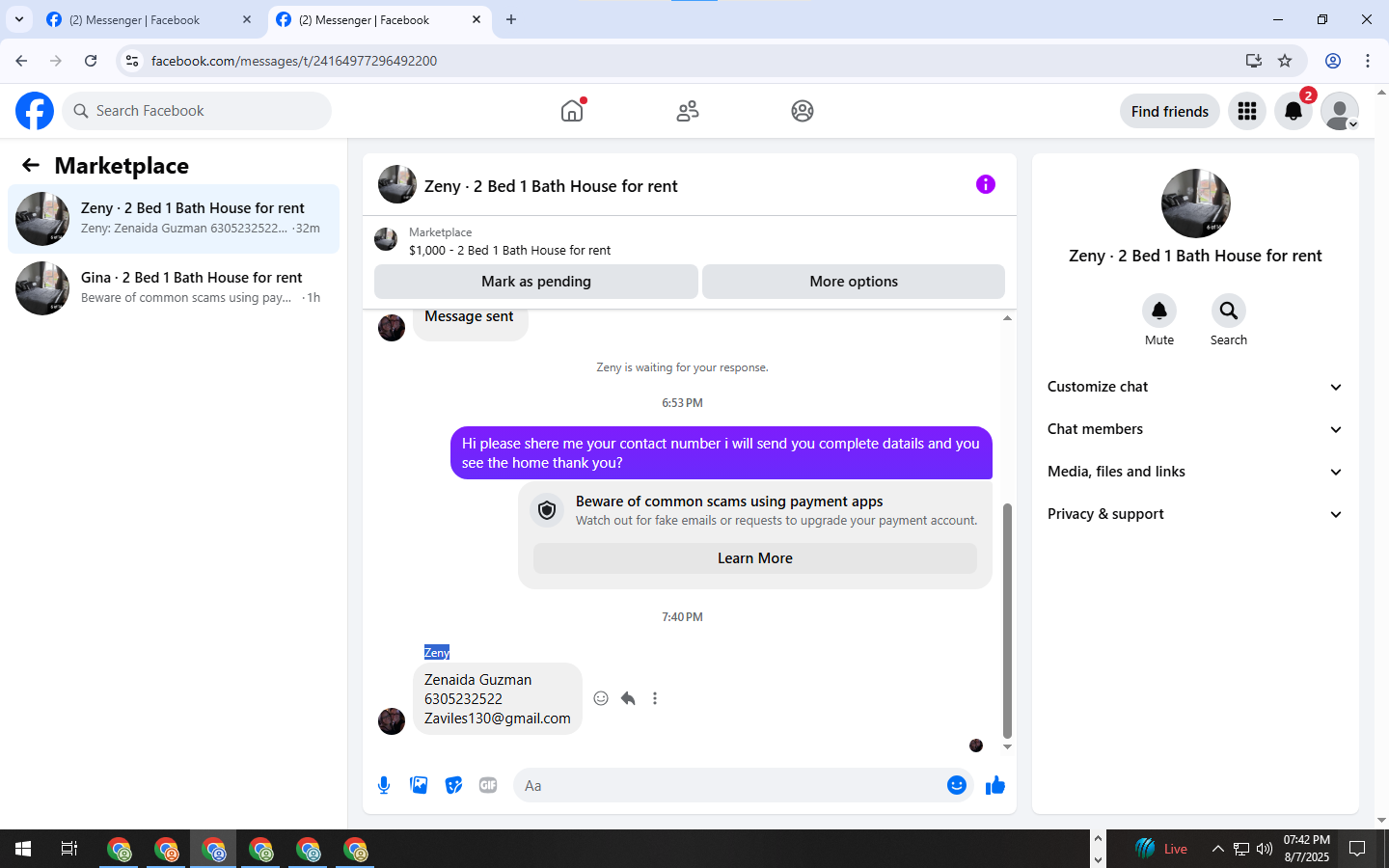Viewport: 1389px width, 868px height.
Task: Choose a GIF icon
Action: click(488, 785)
